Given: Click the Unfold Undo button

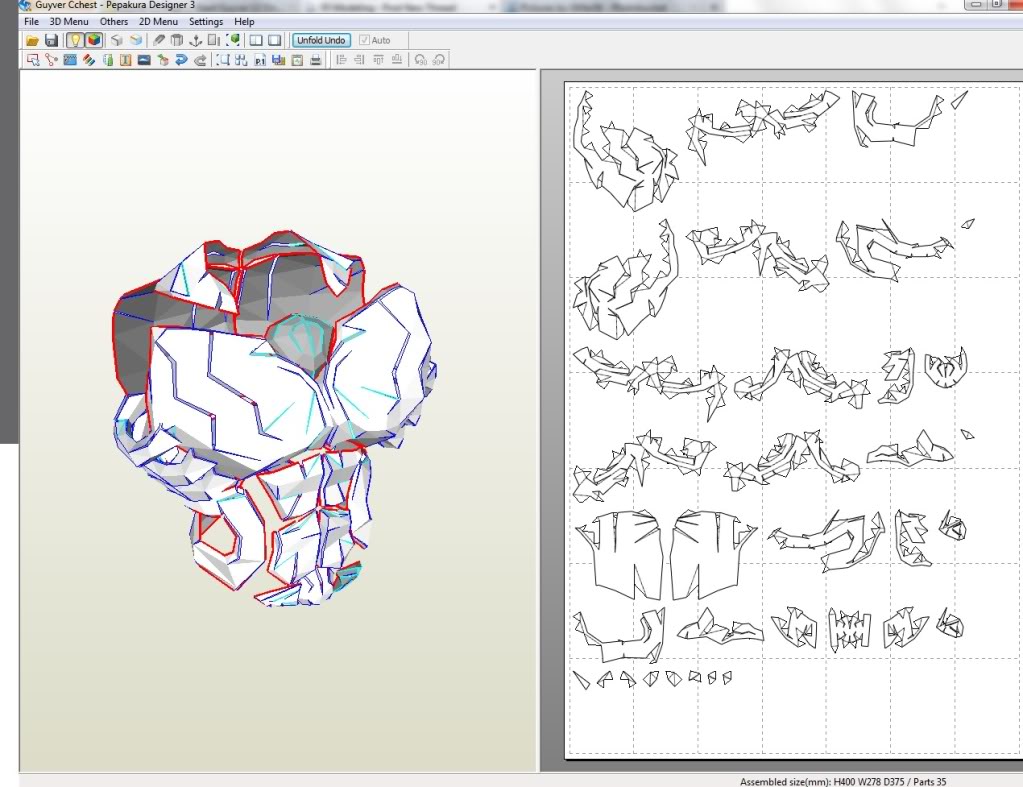Looking at the screenshot, I should [321, 40].
